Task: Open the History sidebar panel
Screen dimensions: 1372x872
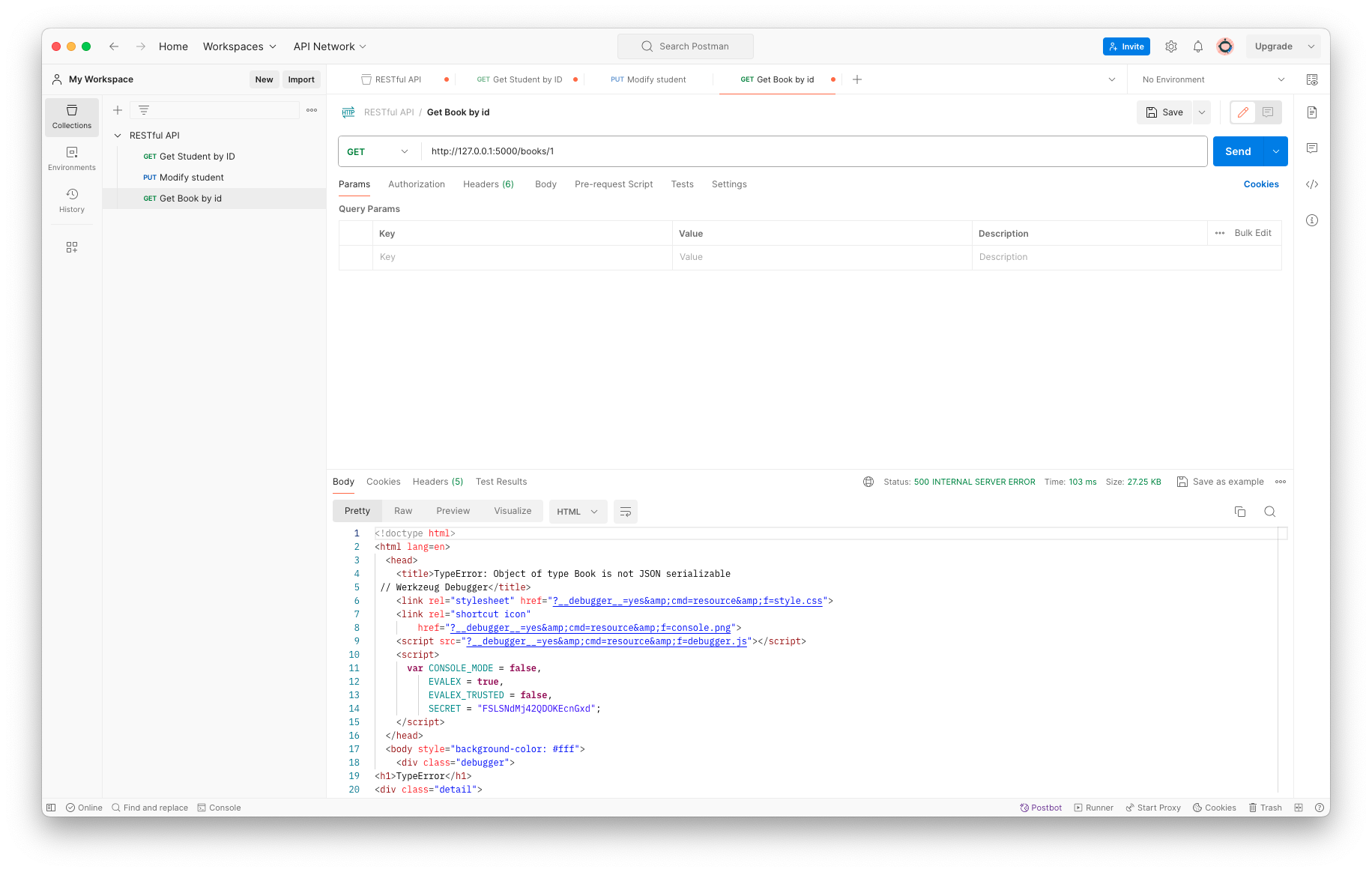Action: coord(72,201)
